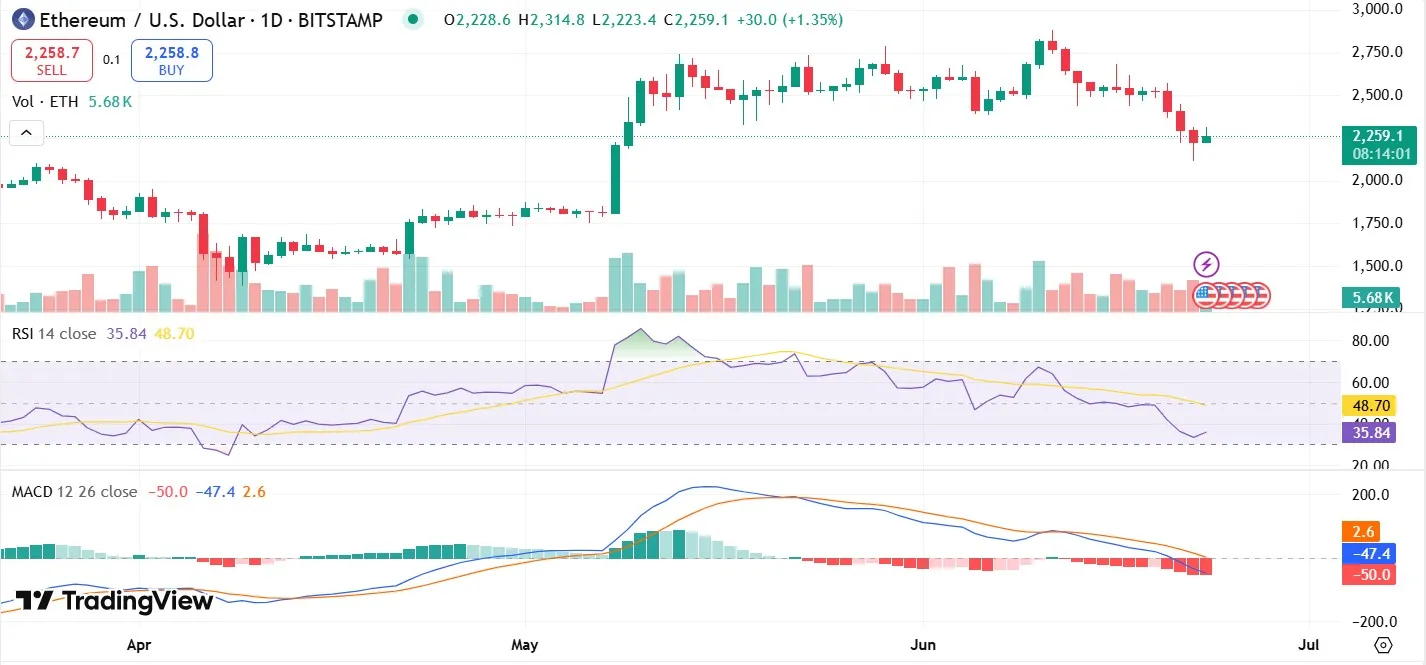
Task: Toggle the purple RSI value 35.84 label
Action: click(1371, 432)
